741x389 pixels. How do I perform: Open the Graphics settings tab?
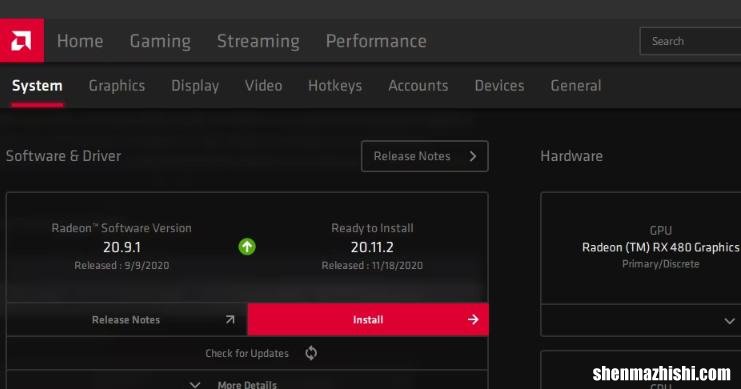[117, 86]
